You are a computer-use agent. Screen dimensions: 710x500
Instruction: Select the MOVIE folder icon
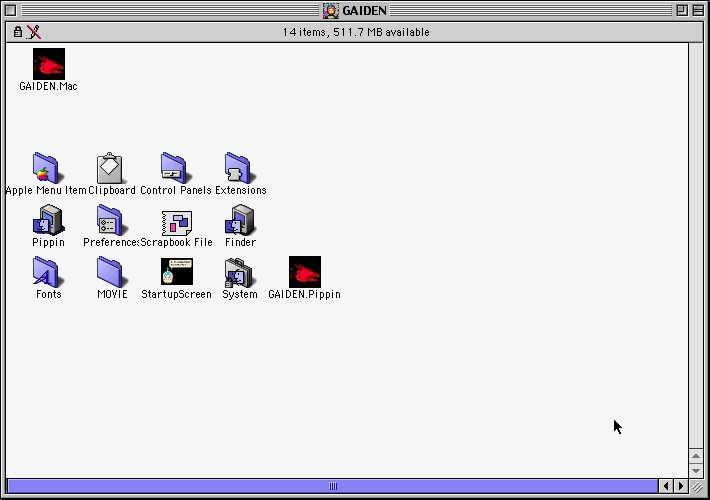111,272
